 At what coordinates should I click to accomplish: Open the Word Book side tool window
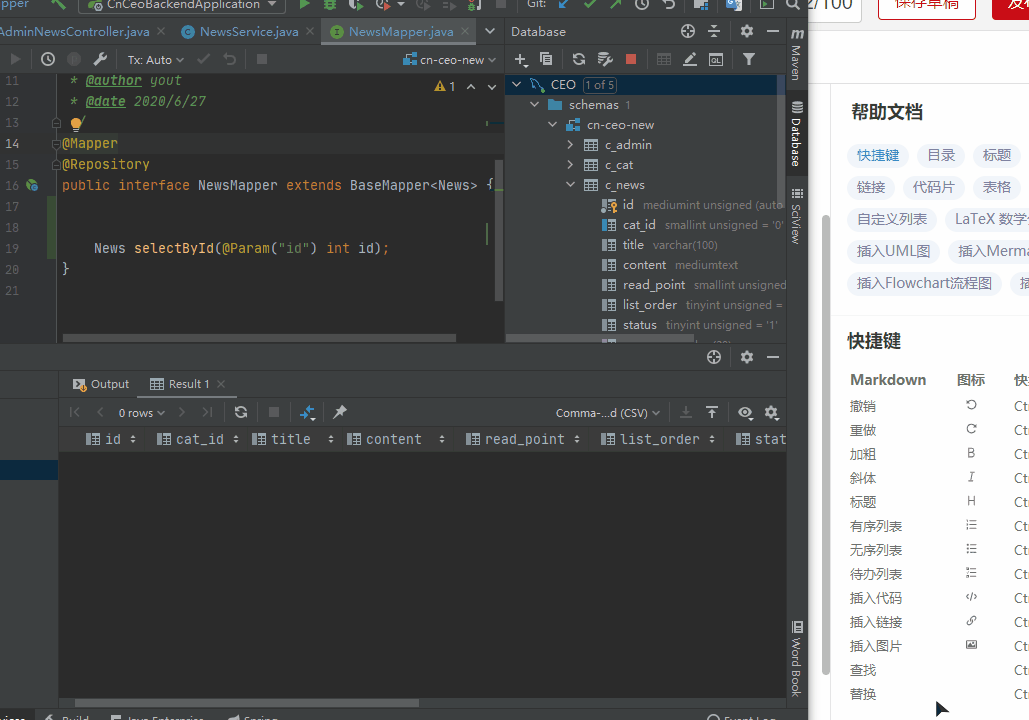[x=797, y=658]
